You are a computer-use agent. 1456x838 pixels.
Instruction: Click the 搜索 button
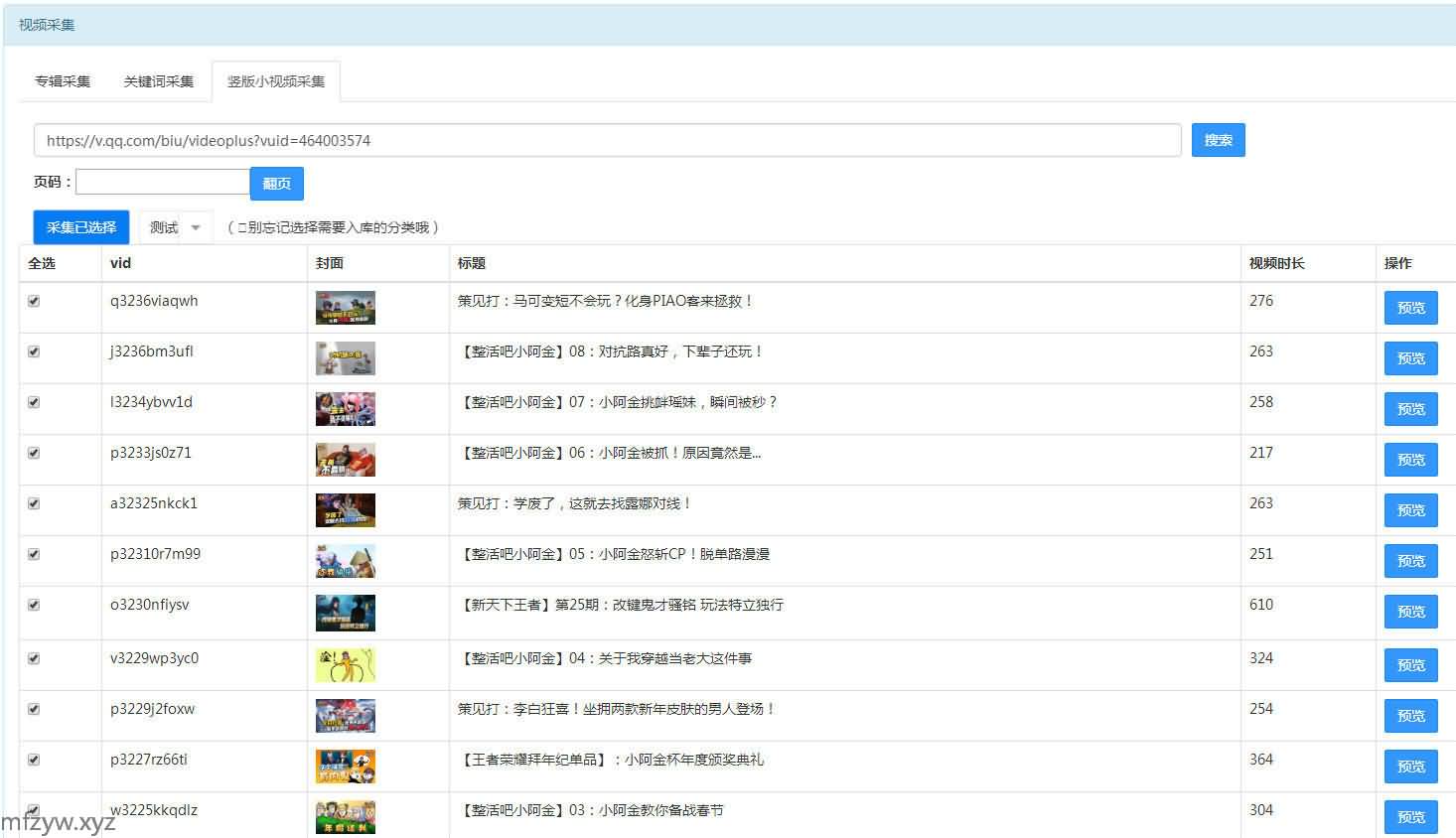tap(1218, 140)
